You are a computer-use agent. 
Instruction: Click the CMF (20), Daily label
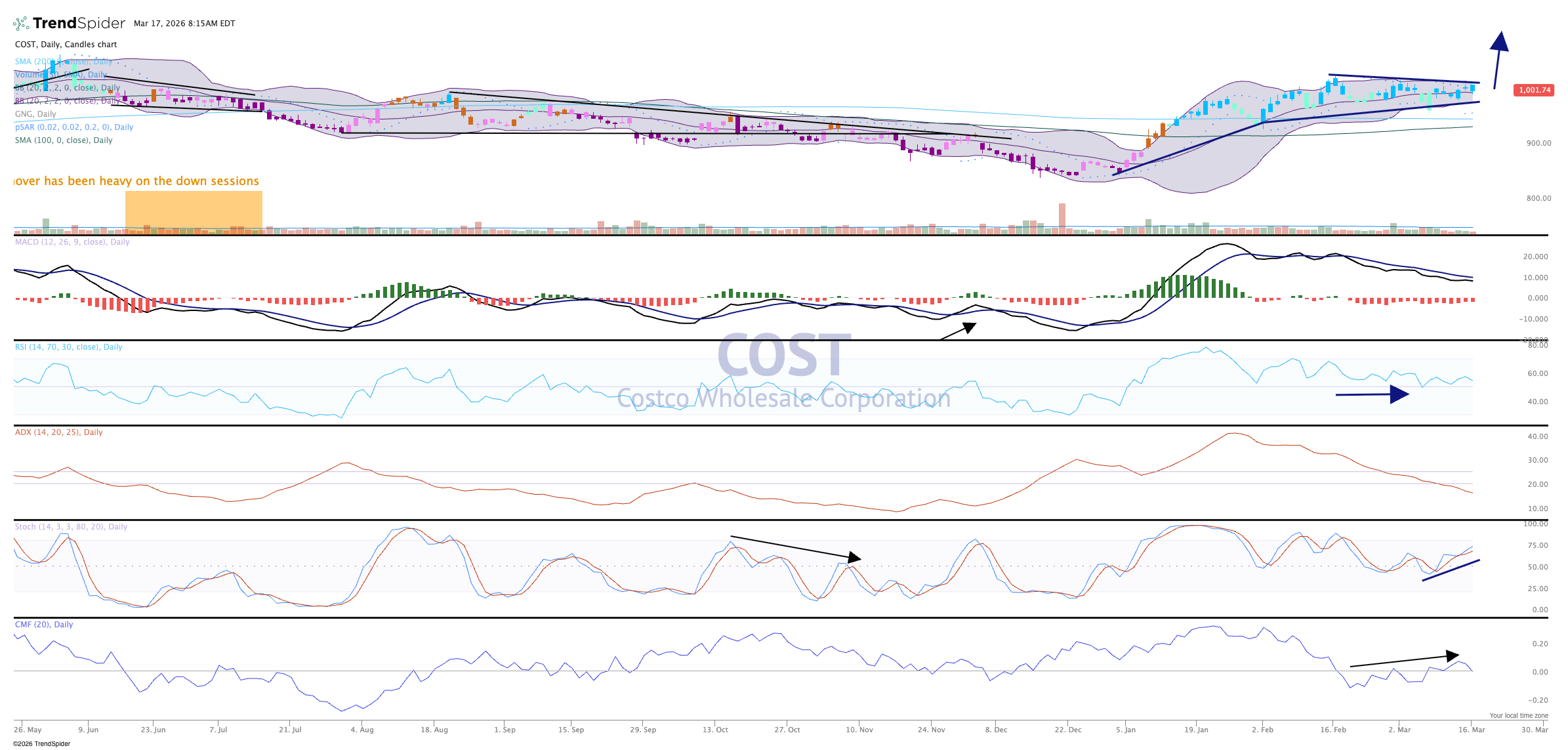point(44,625)
